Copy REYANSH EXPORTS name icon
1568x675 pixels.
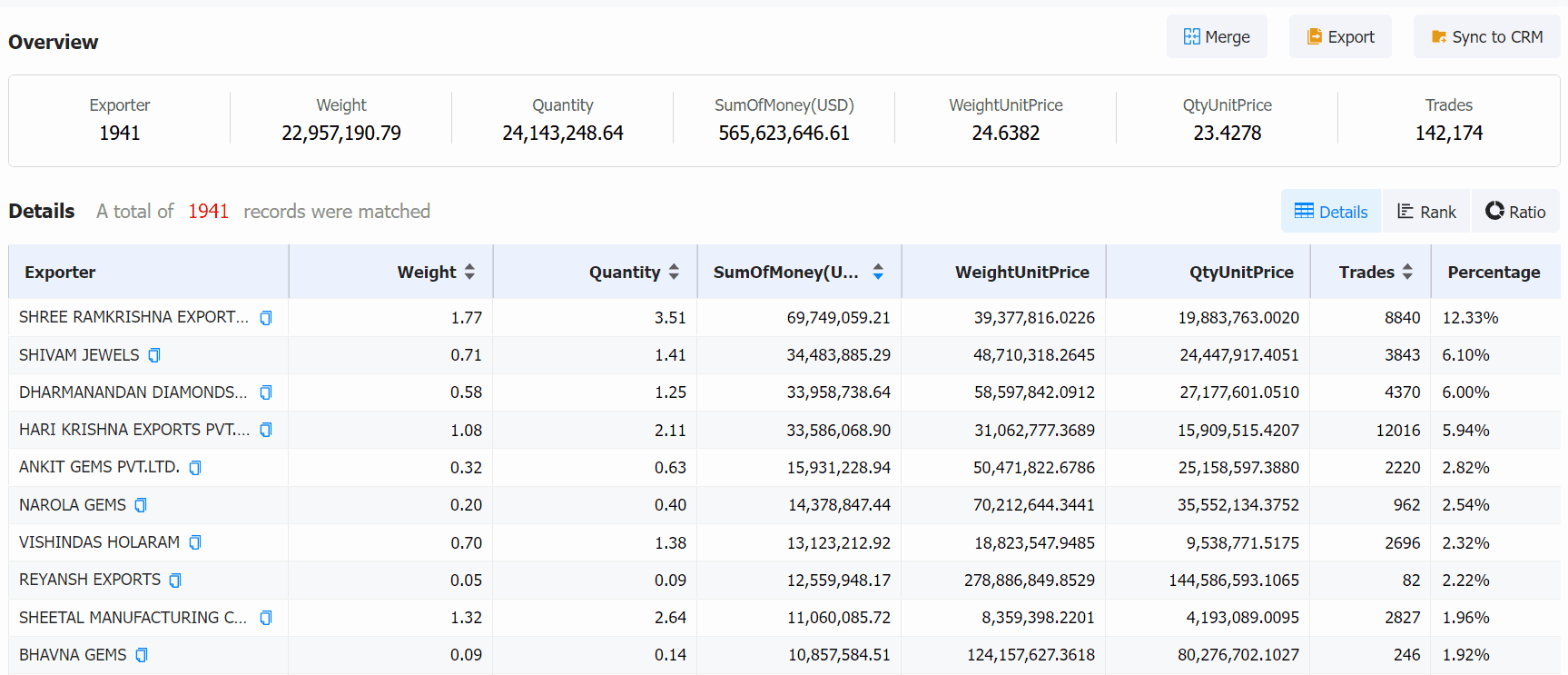[175, 581]
